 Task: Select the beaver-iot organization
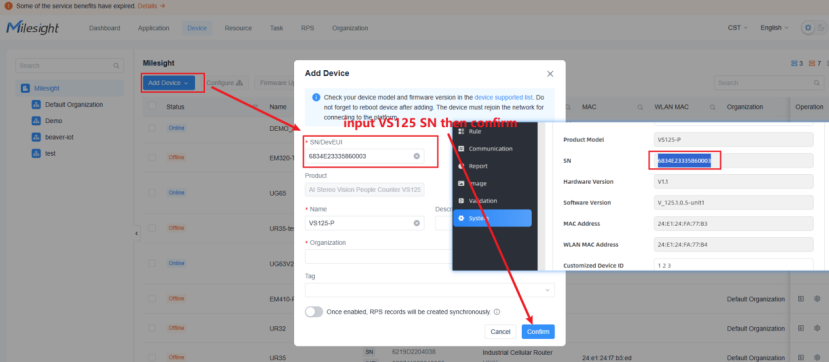58,137
